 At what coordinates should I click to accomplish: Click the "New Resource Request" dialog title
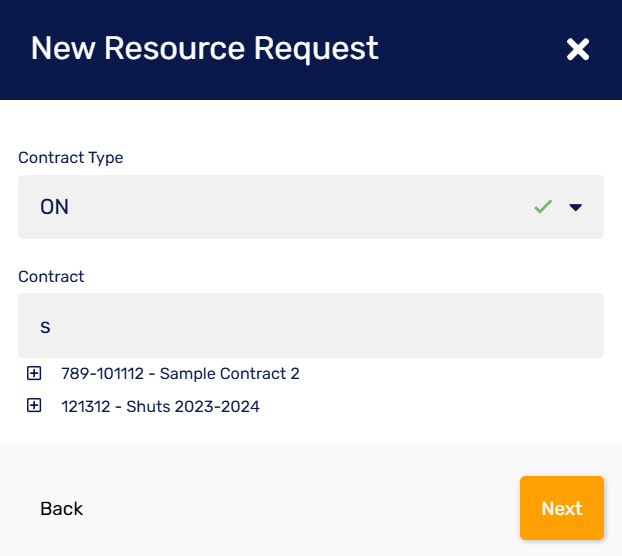pyautogui.click(x=205, y=48)
